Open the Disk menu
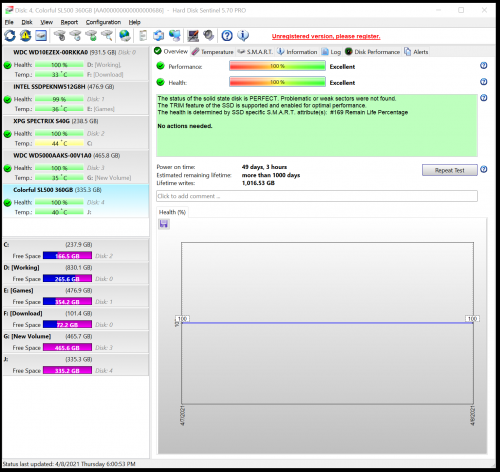This screenshot has height=472, width=500. tap(27, 22)
